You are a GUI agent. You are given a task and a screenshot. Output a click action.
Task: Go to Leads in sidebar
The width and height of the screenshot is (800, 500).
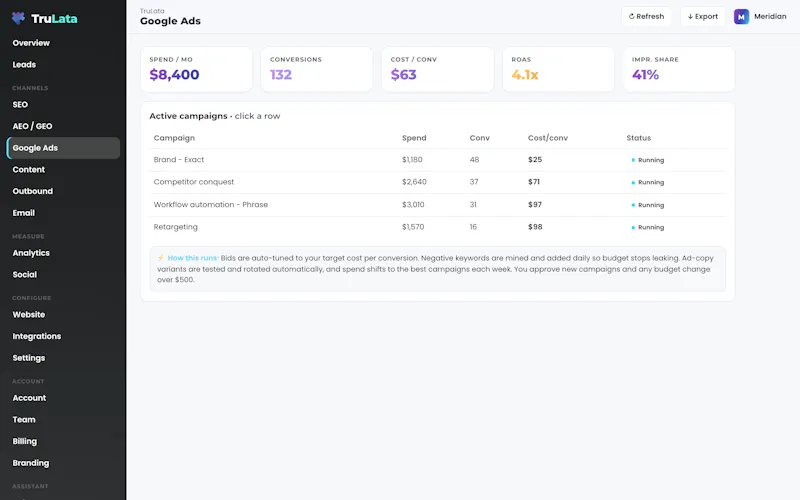pos(24,65)
